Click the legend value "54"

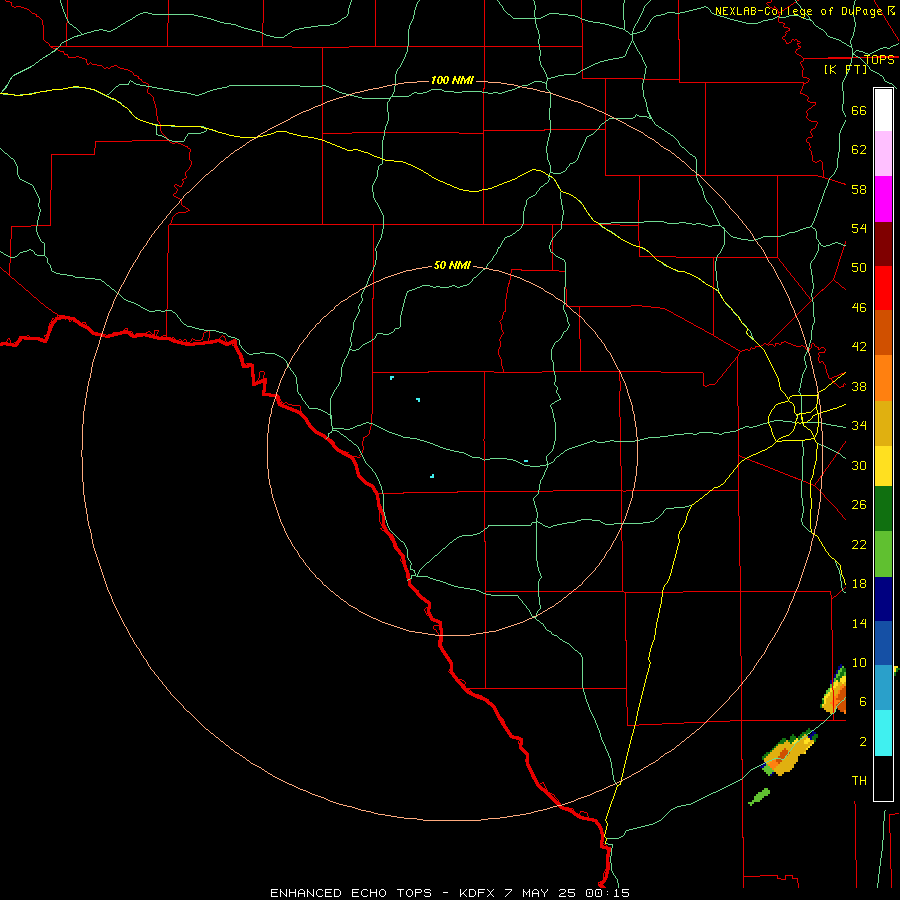coord(859,228)
